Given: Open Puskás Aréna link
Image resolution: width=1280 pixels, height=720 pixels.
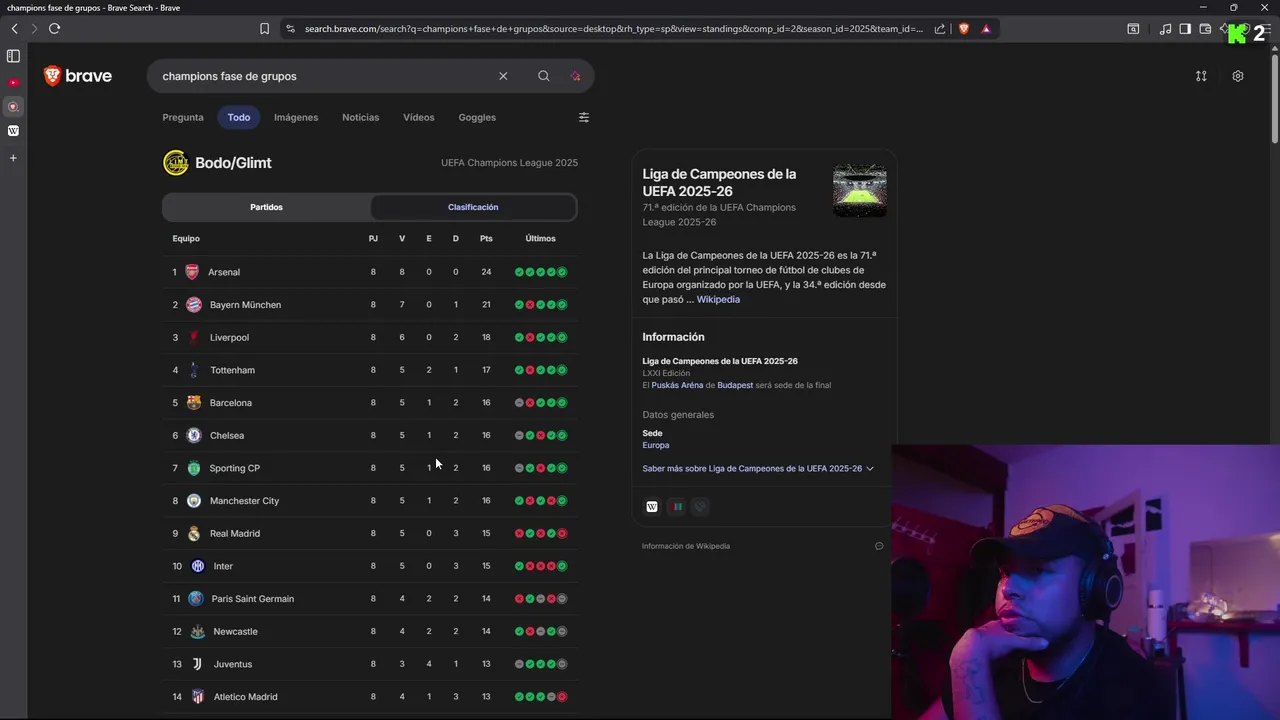Looking at the screenshot, I should click(x=677, y=385).
